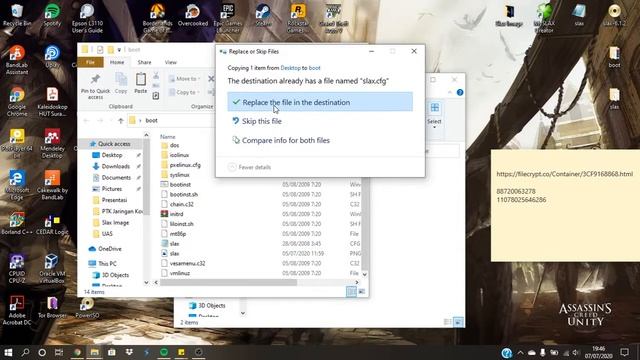
Task: Switch to the View ribbon tab
Action: point(171,62)
